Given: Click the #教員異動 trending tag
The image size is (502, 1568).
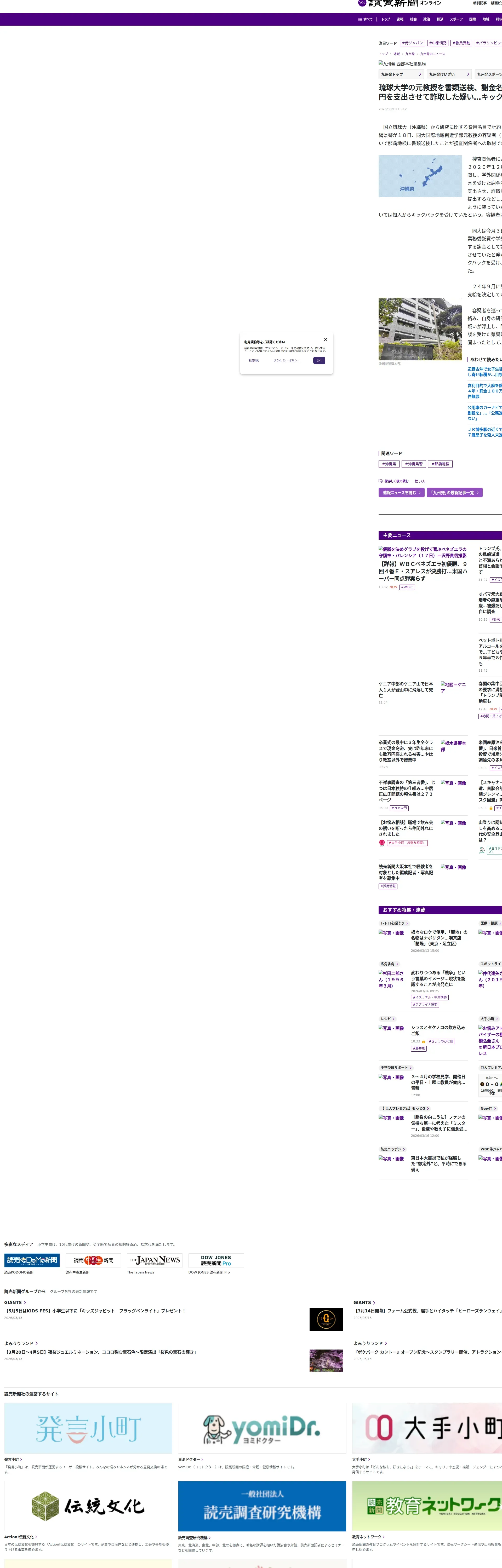Looking at the screenshot, I should [461, 43].
